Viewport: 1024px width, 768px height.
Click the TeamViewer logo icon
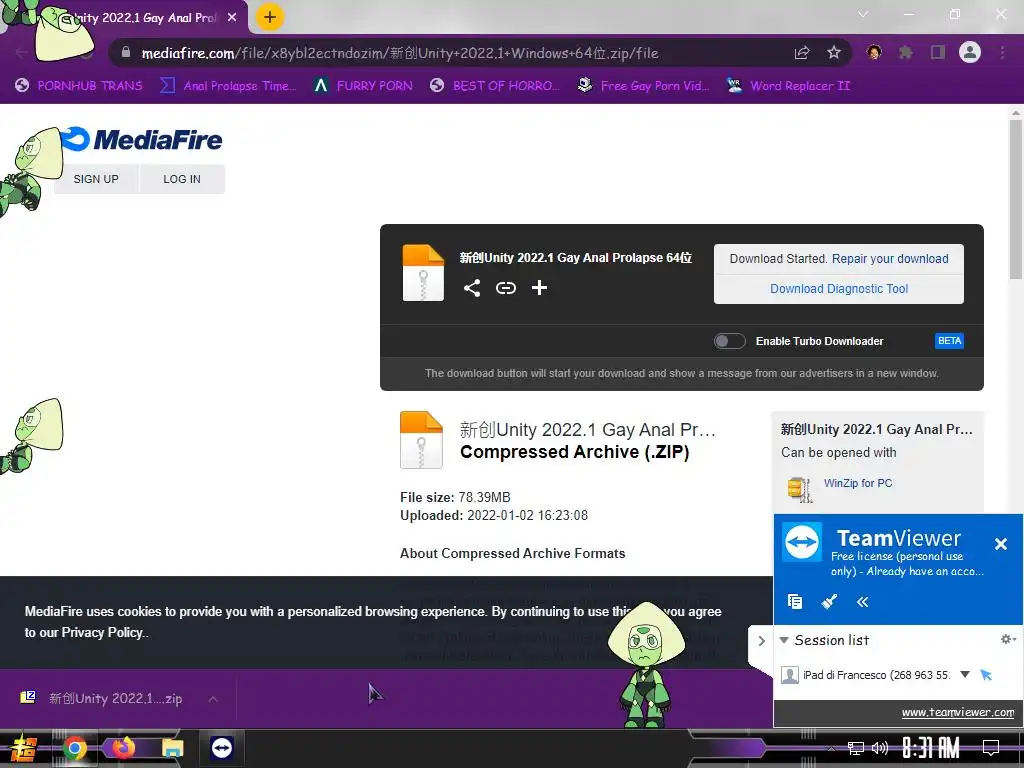(803, 542)
